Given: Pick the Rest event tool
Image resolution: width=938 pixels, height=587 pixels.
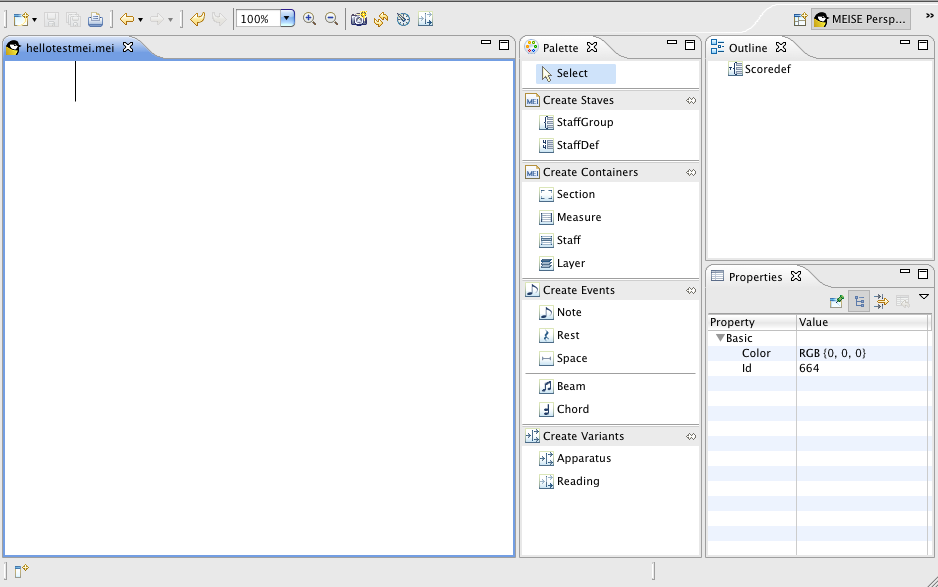Looking at the screenshot, I should coord(567,336).
